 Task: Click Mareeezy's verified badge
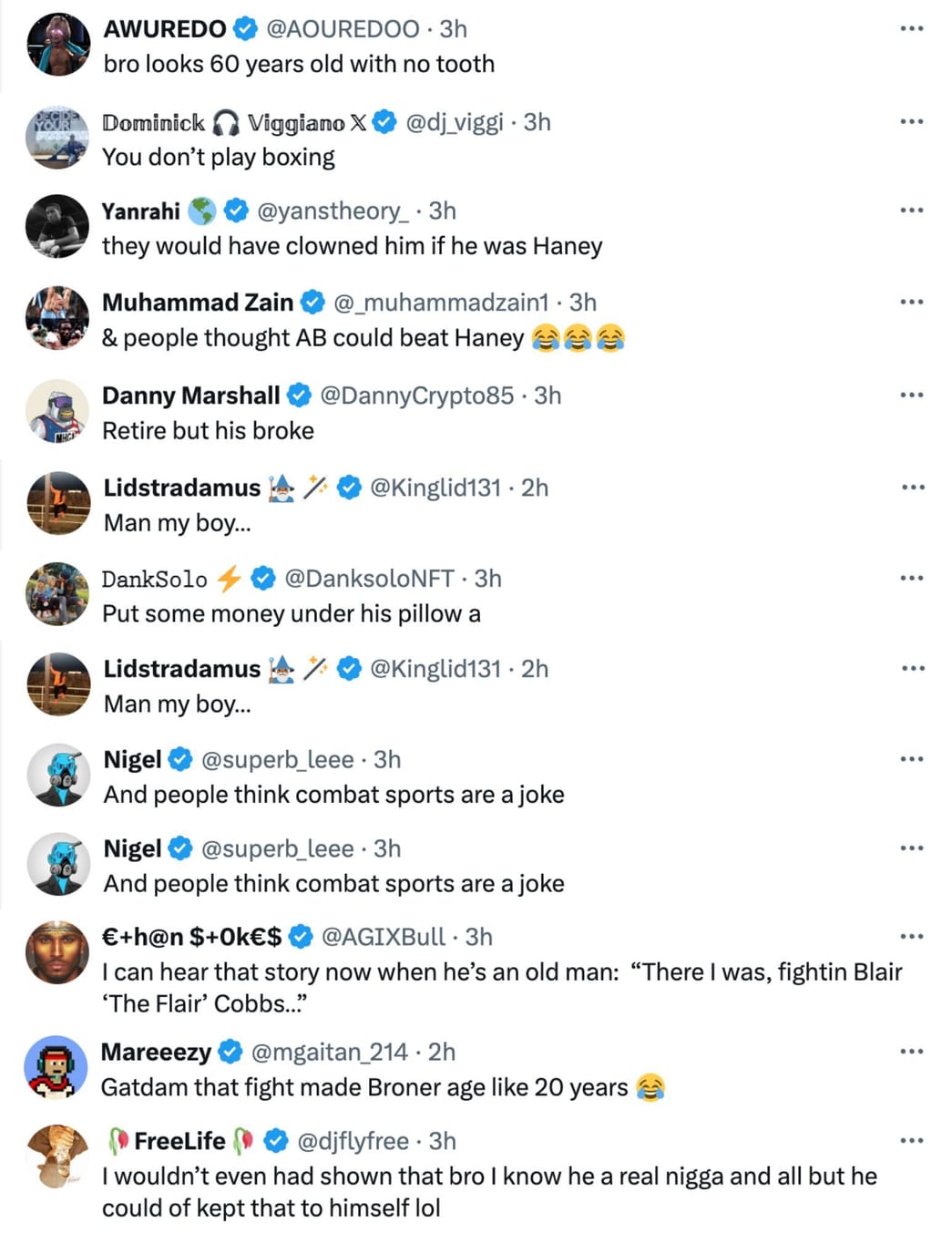232,1051
